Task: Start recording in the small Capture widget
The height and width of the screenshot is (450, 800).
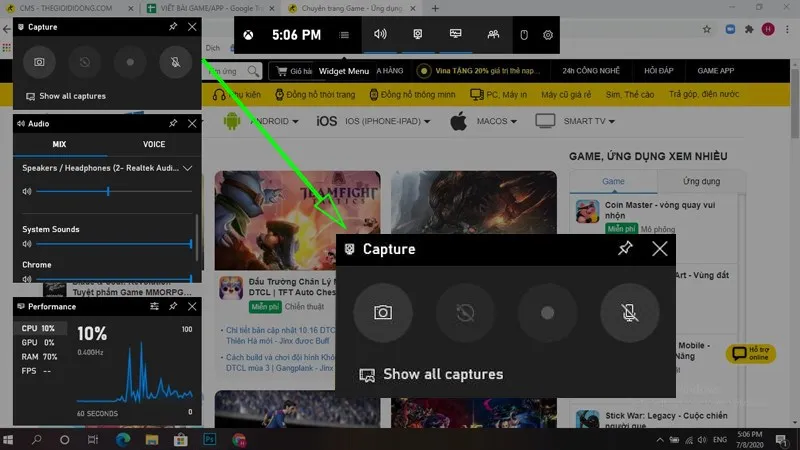Action: tap(130, 62)
